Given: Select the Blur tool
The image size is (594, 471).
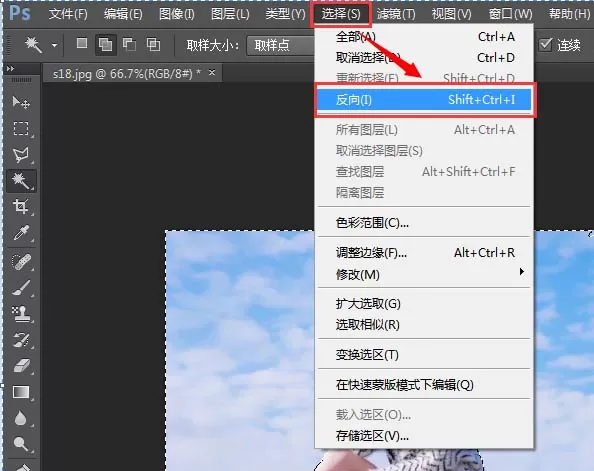Looking at the screenshot, I should [x=21, y=418].
